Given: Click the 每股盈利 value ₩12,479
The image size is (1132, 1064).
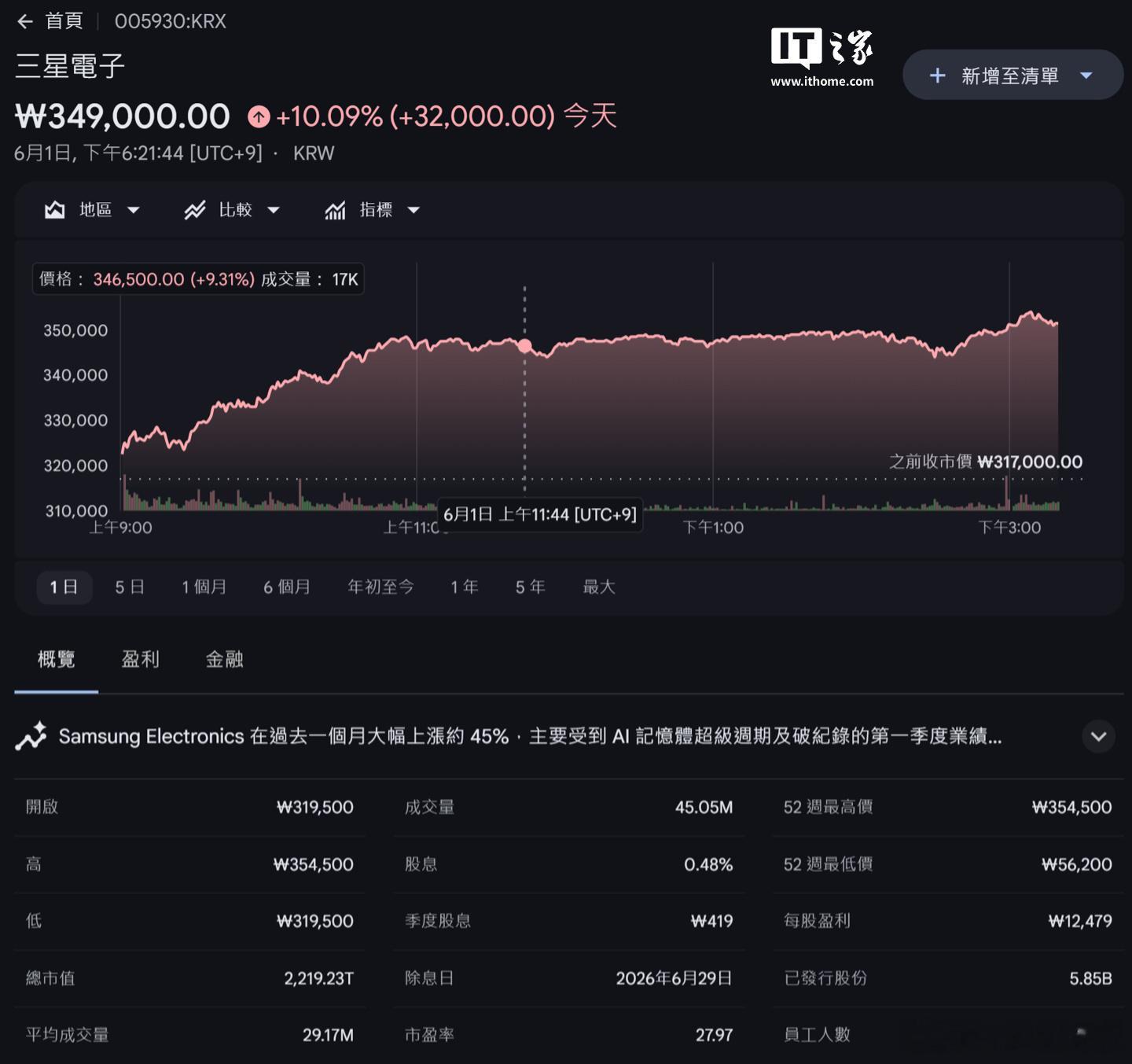Looking at the screenshot, I should pyautogui.click(x=1080, y=922).
